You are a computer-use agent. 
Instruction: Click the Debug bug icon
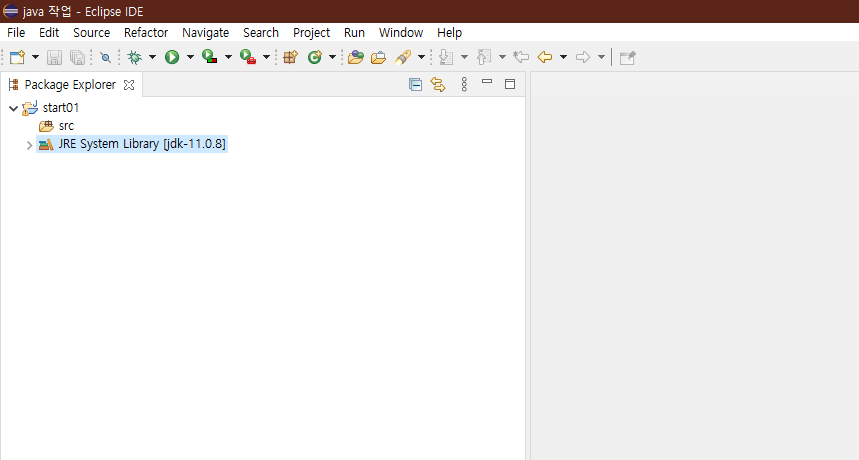pos(134,57)
